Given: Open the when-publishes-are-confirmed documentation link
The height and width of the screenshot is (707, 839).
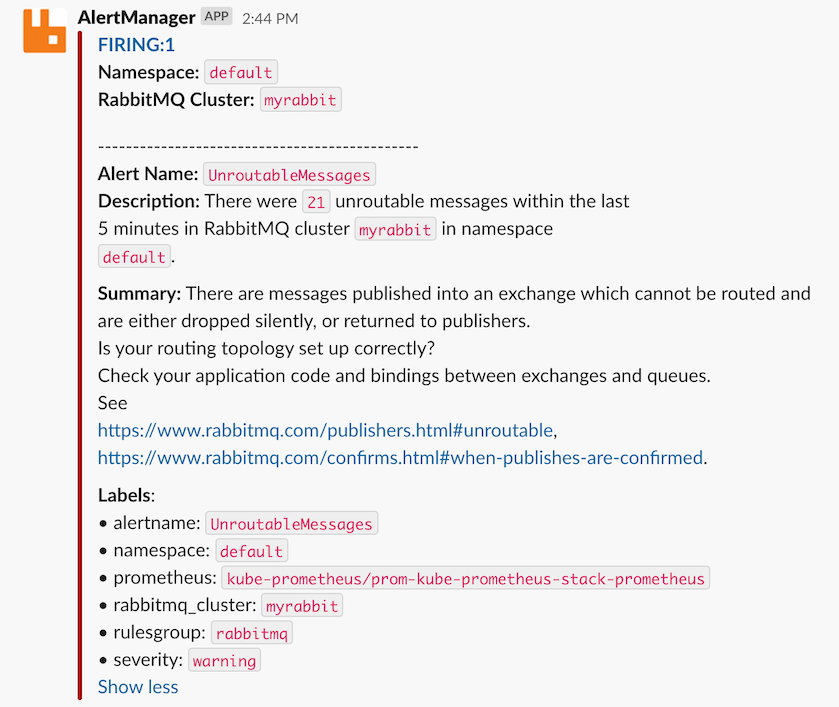Looking at the screenshot, I should click(x=401, y=458).
